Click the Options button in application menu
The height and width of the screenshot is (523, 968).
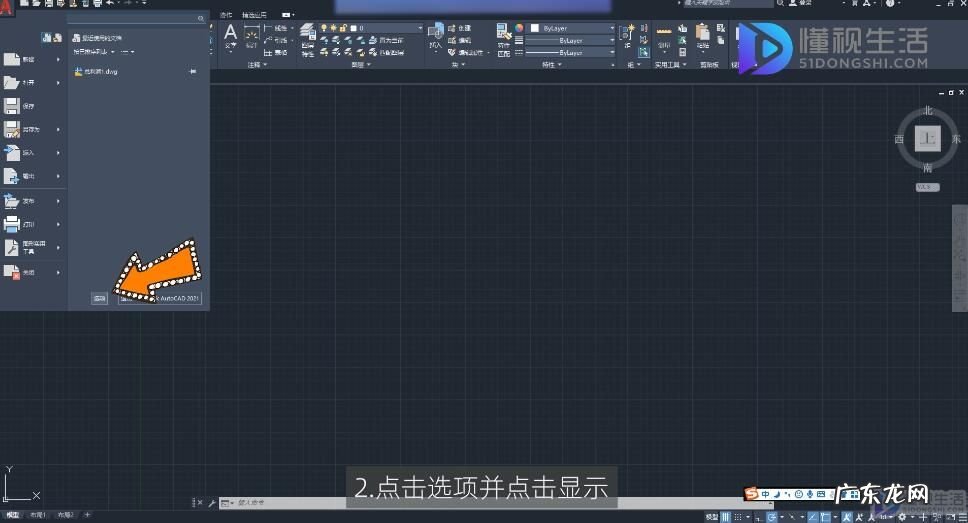(x=100, y=298)
